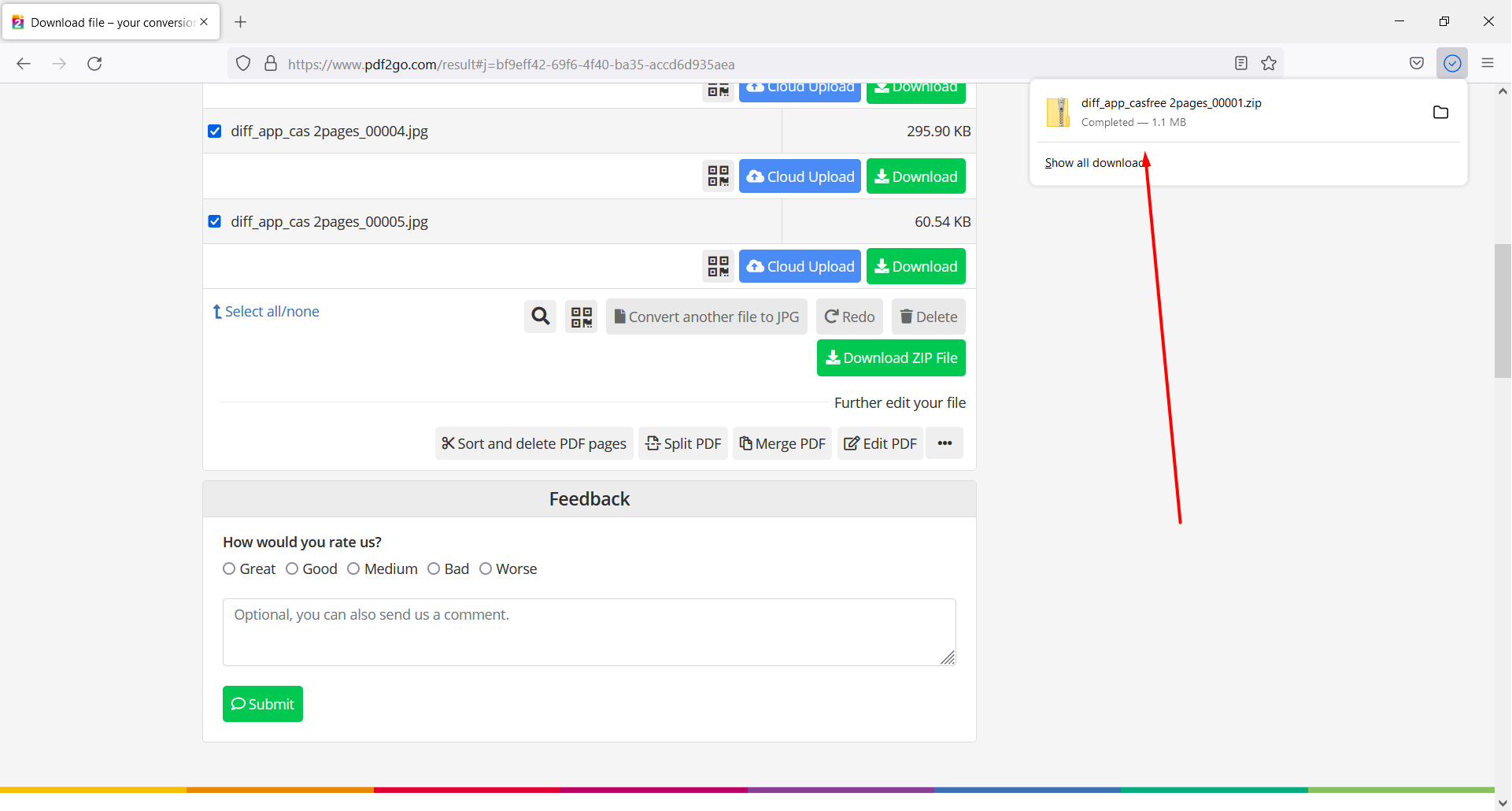Open containing folder of the downloaded zip
Screen dimensions: 1512x811
click(x=1441, y=112)
